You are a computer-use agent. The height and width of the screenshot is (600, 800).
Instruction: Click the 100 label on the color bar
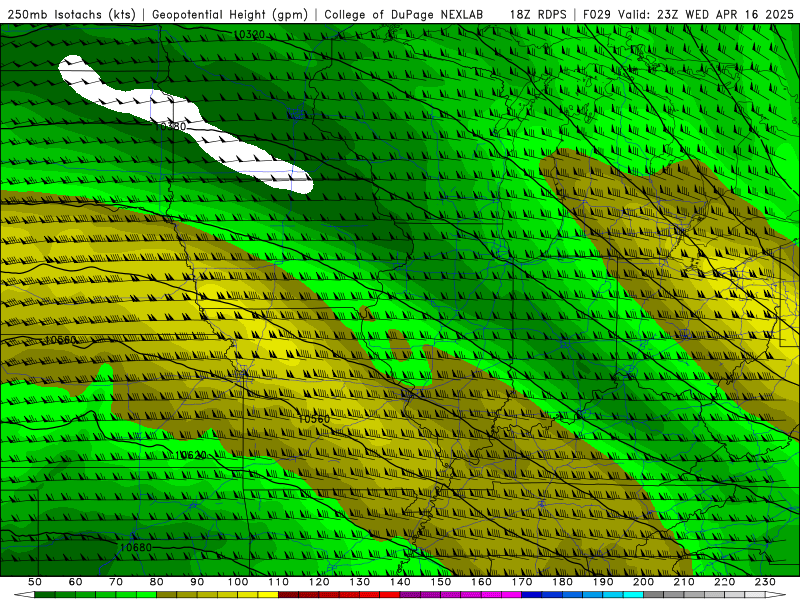(x=238, y=582)
